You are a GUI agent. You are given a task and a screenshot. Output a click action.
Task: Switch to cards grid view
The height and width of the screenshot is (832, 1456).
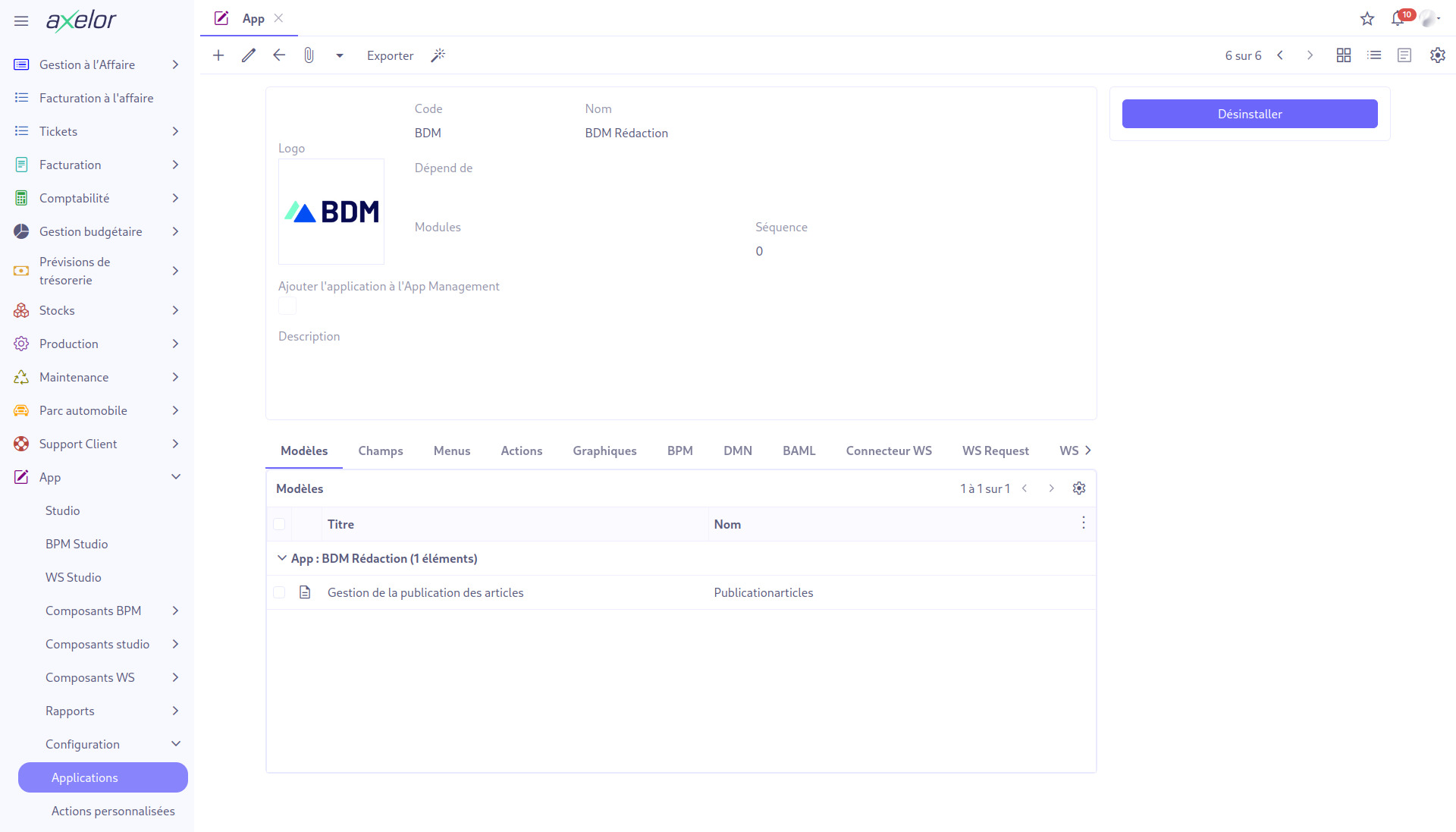pos(1344,55)
